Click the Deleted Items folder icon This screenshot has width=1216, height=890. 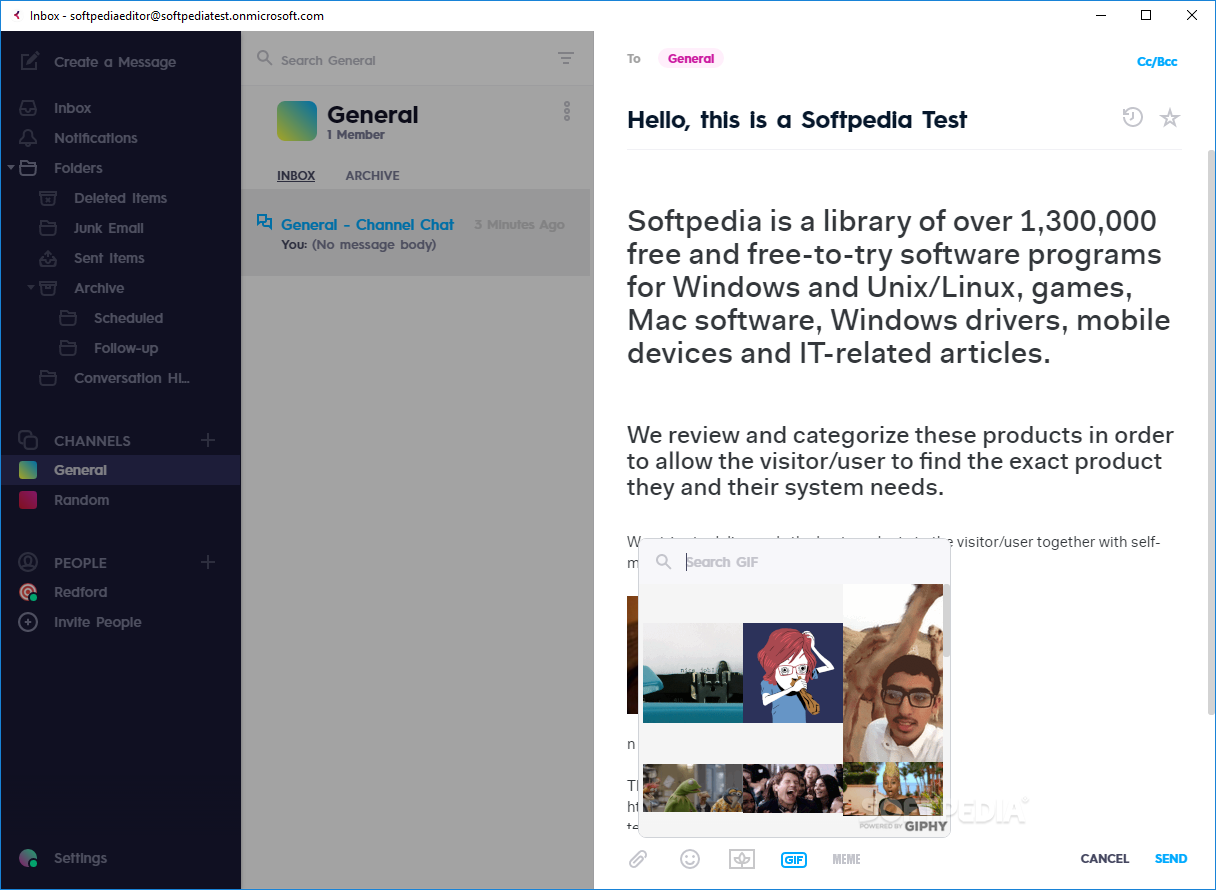(48, 198)
